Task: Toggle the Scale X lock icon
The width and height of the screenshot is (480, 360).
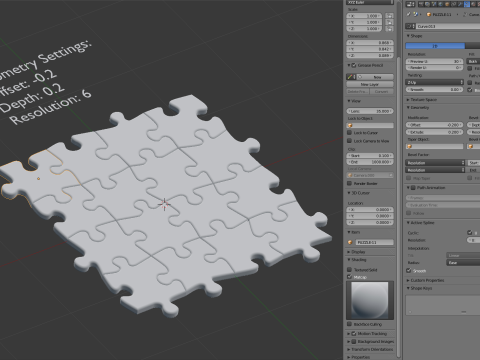Action: click(x=389, y=16)
